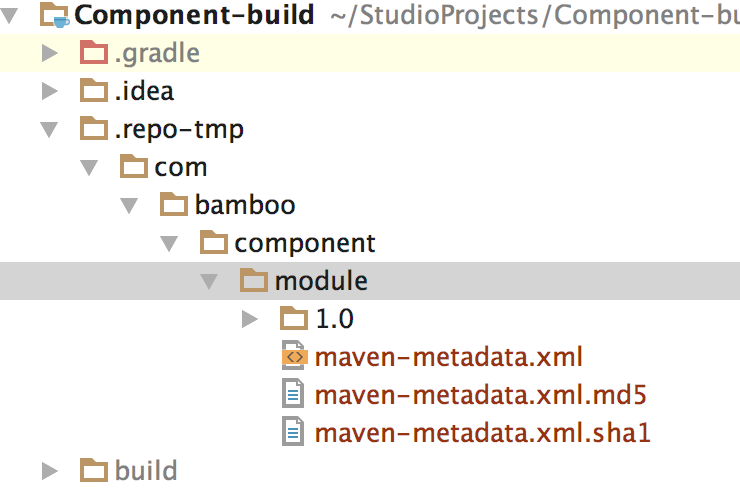Image resolution: width=740 pixels, height=488 pixels.
Task: Click the maven-metadata.xml XML file icon
Action: coord(294,356)
